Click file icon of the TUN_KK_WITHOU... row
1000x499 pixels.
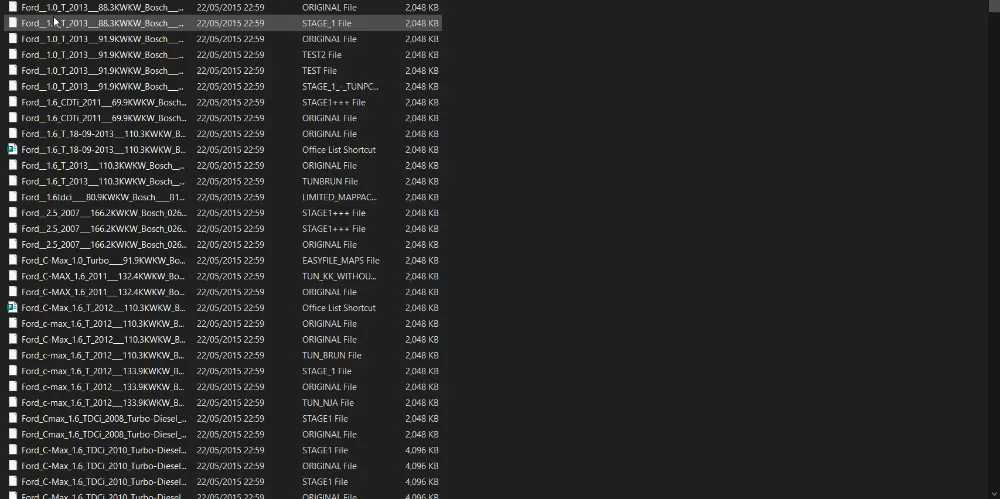tap(12, 276)
